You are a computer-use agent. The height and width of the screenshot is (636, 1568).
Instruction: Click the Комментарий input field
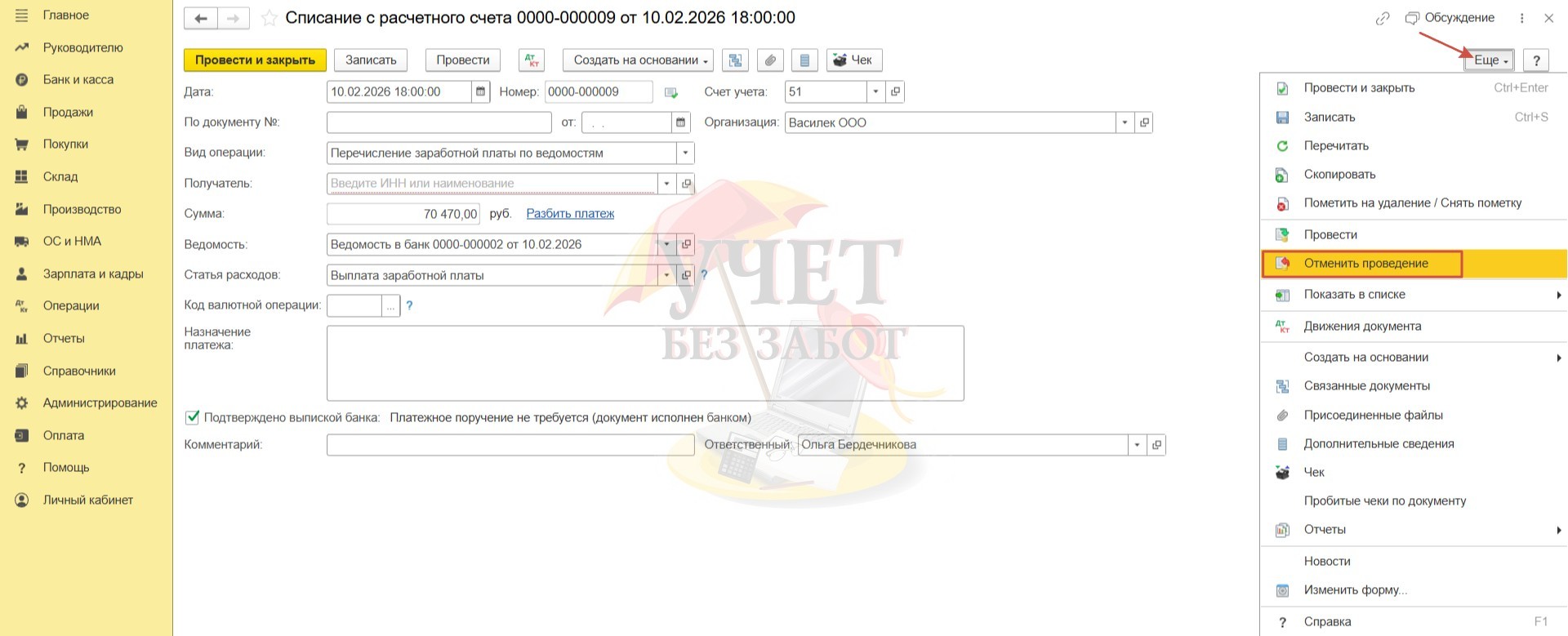tap(510, 445)
